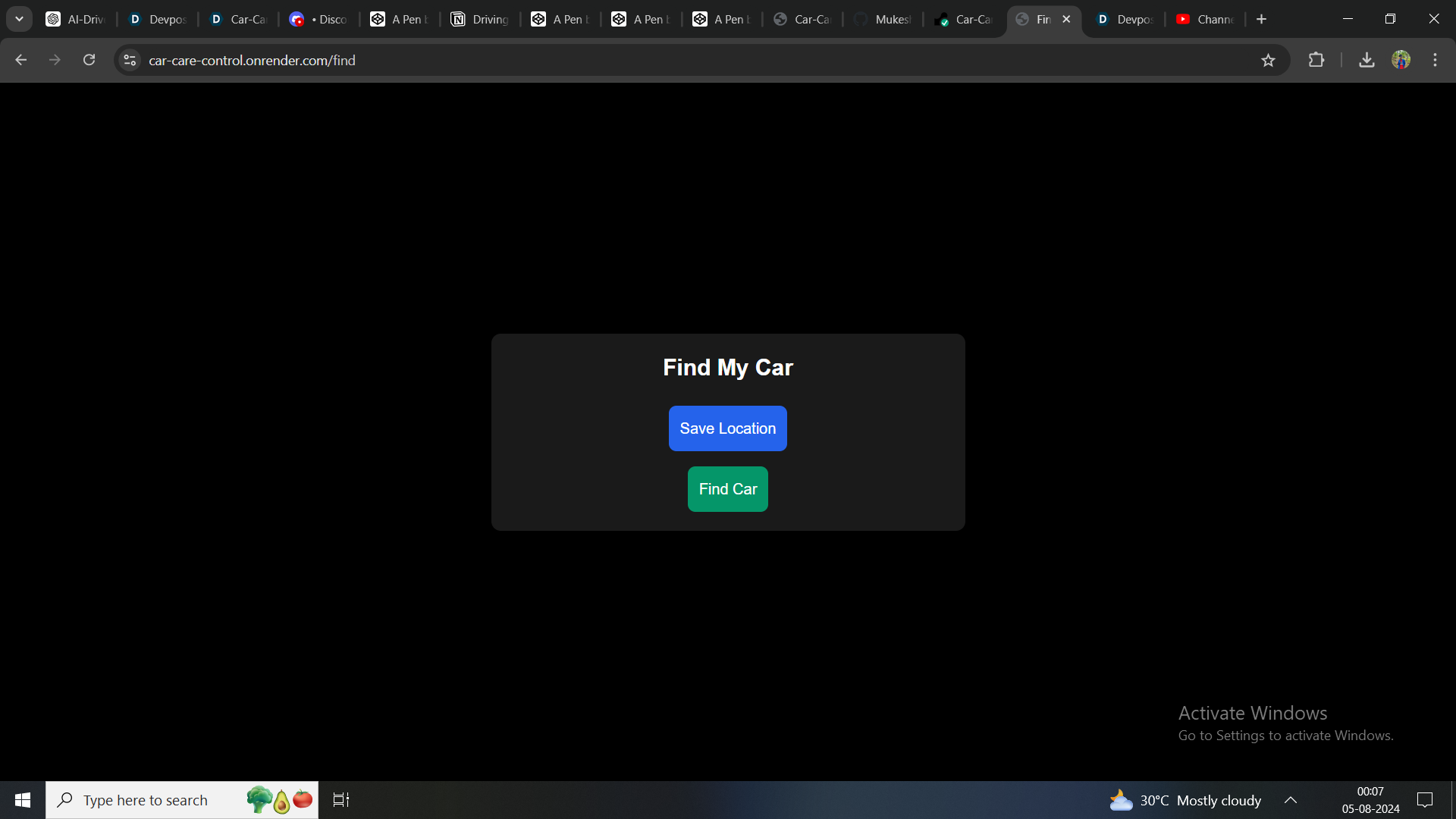Screen dimensions: 1456x819
Task: Open the Task View icon in taskbar
Action: (341, 800)
